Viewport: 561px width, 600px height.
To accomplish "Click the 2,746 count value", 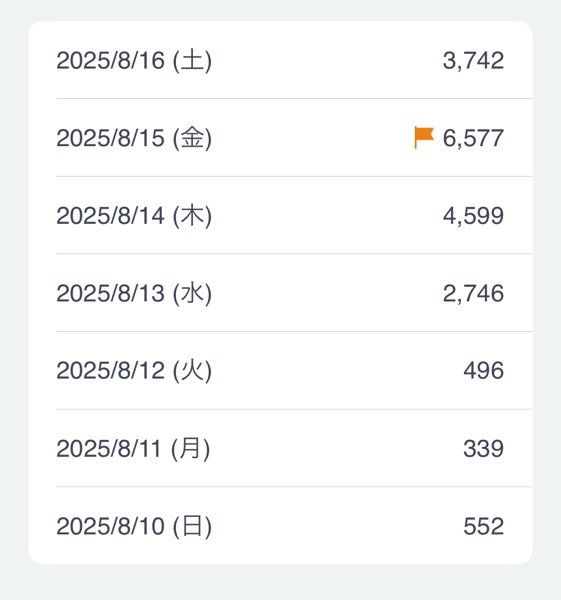I will [473, 293].
